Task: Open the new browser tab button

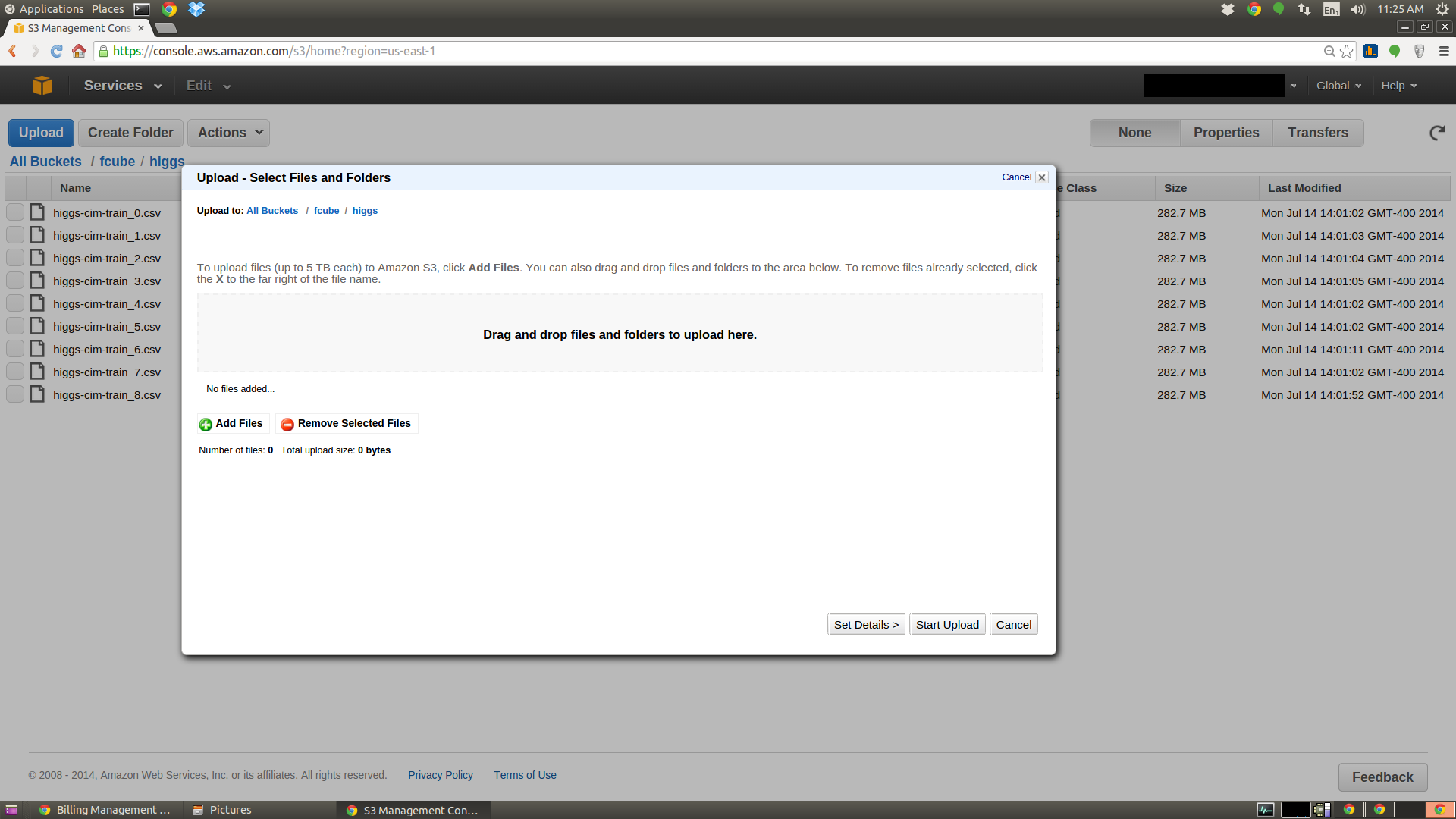Action: [166, 28]
